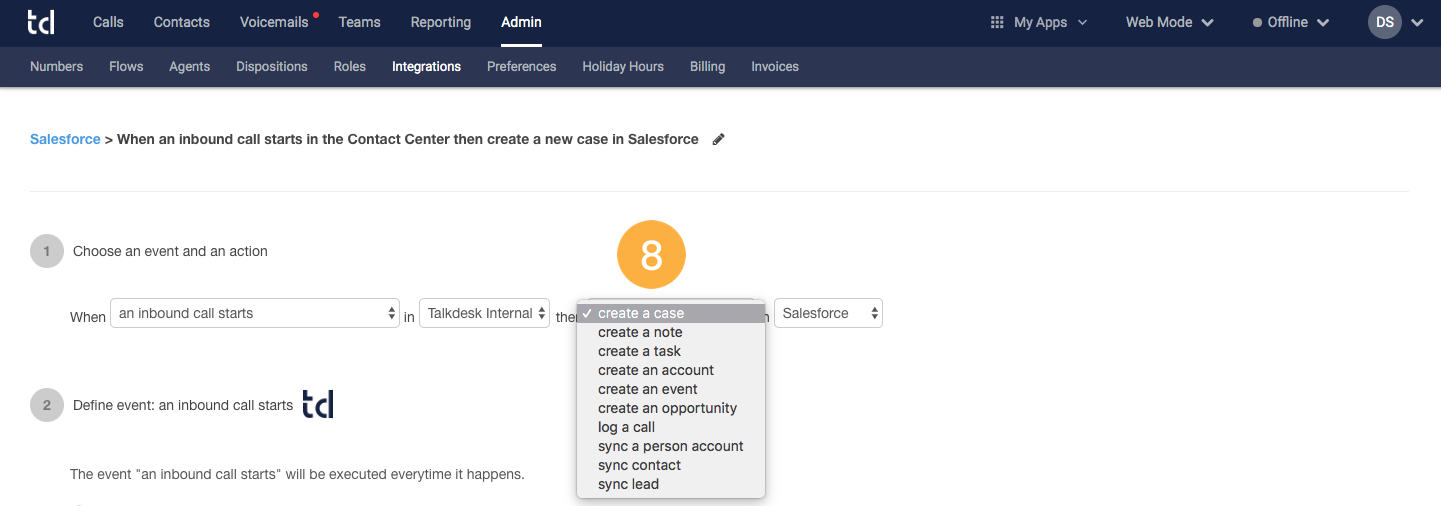Open the Voicemails tab

click(274, 22)
